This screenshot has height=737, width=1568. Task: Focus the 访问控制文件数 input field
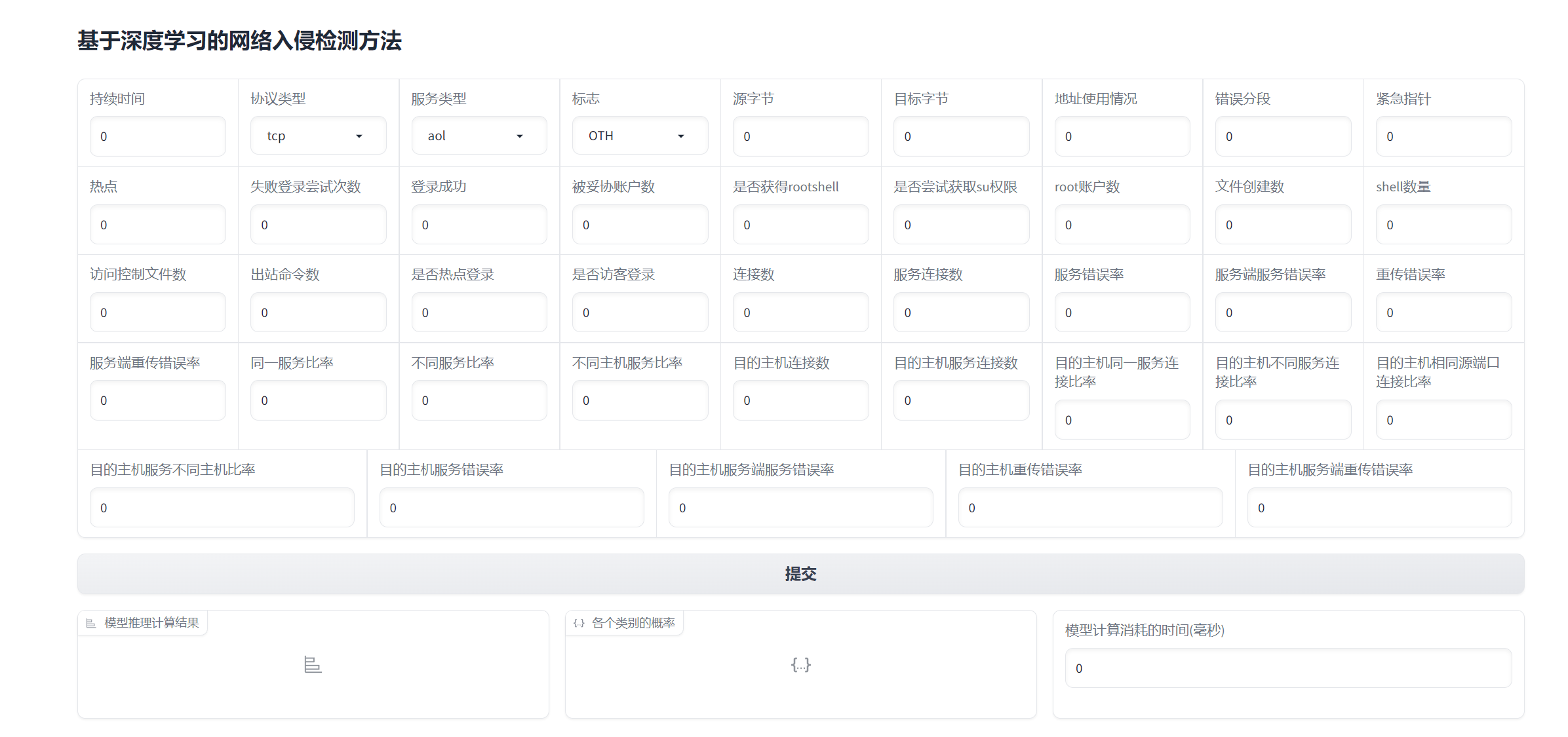point(158,312)
